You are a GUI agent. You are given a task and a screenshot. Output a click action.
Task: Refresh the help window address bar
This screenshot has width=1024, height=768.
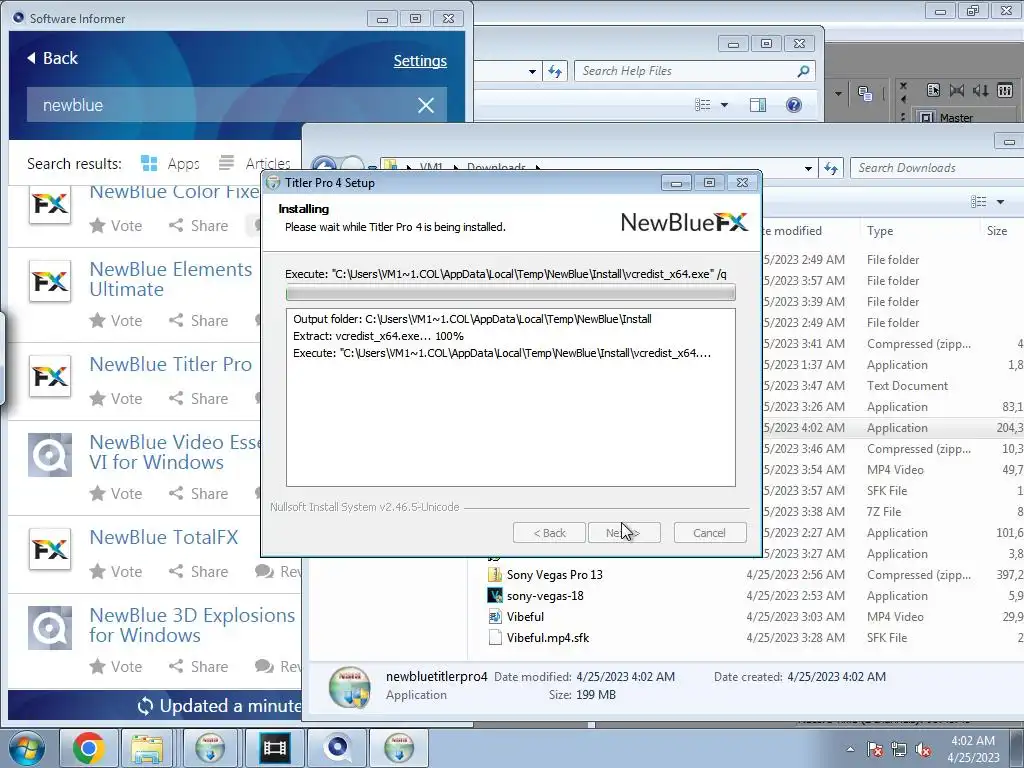(555, 71)
